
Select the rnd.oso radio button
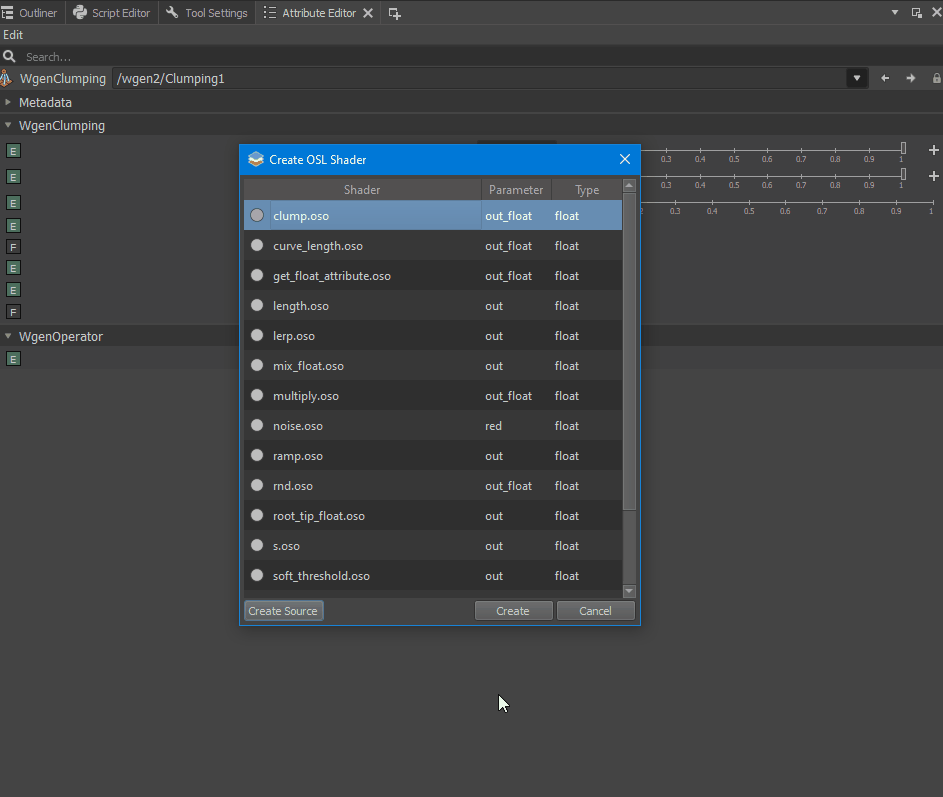(257, 486)
